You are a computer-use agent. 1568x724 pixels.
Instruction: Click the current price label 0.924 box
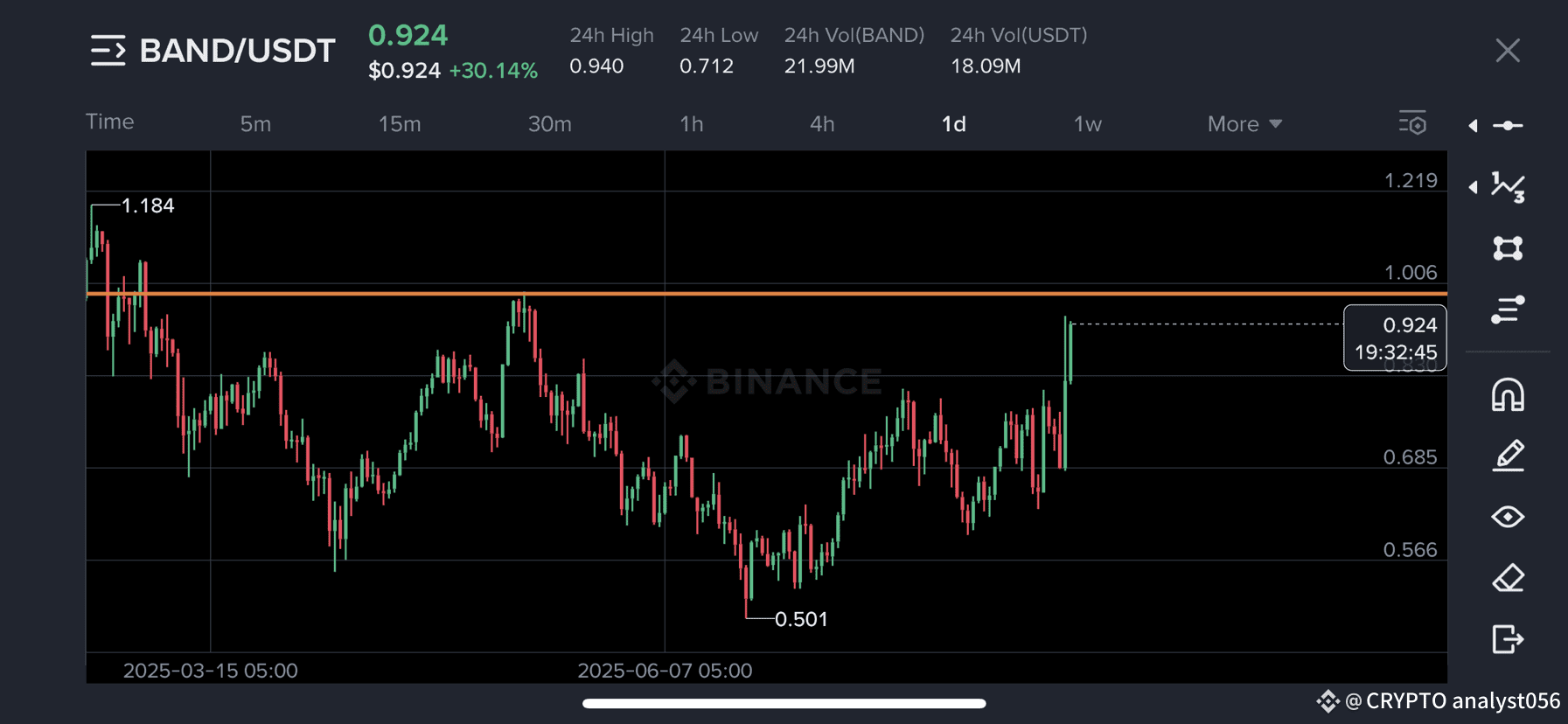point(1395,338)
